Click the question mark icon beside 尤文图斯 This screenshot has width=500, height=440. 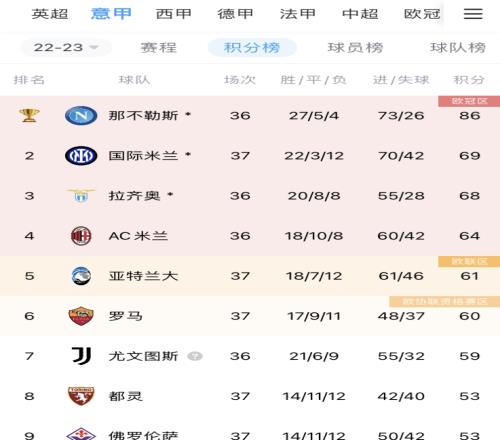pyautogui.click(x=195, y=356)
